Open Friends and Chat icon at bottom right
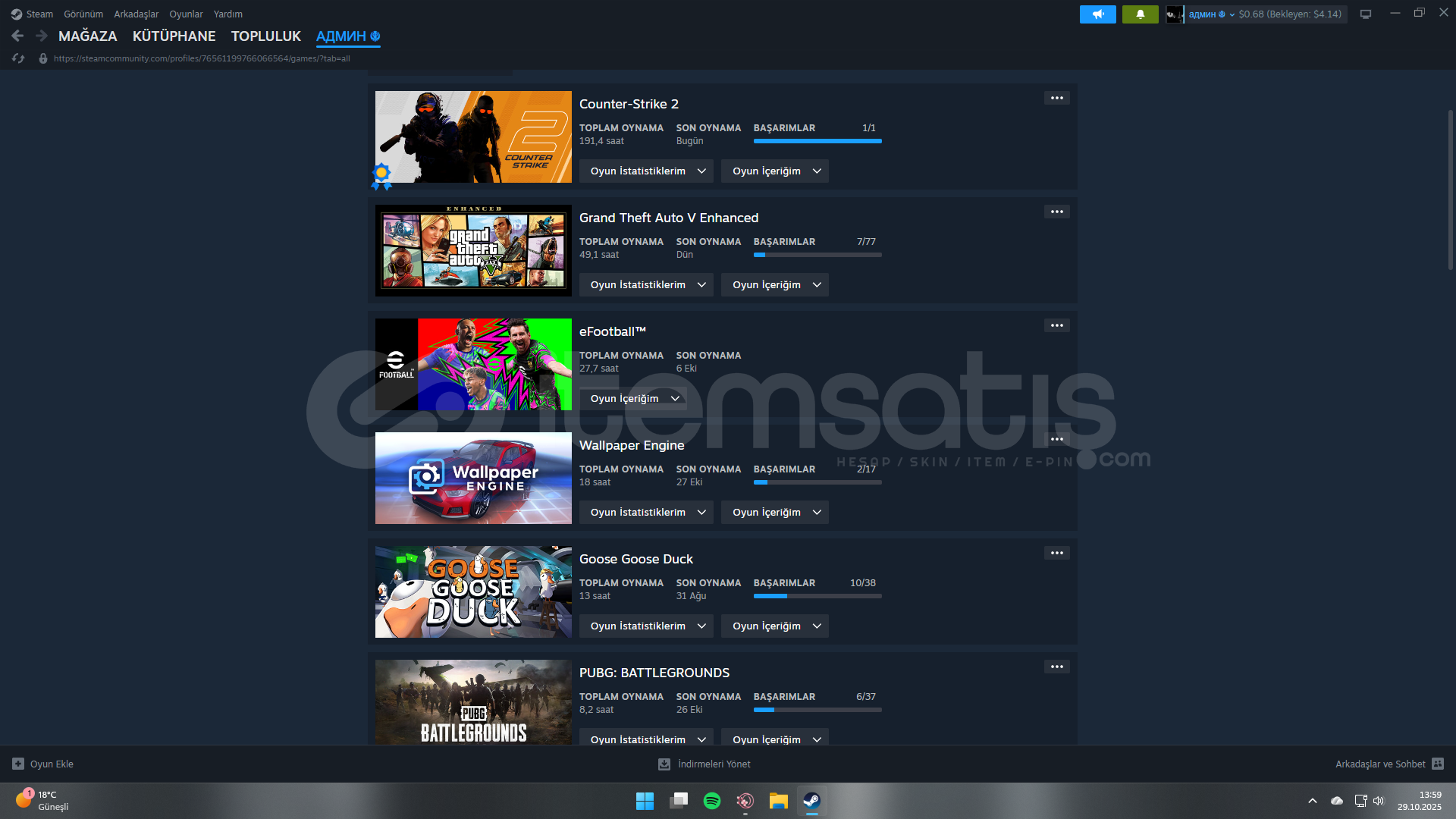1456x819 pixels. 1438,764
